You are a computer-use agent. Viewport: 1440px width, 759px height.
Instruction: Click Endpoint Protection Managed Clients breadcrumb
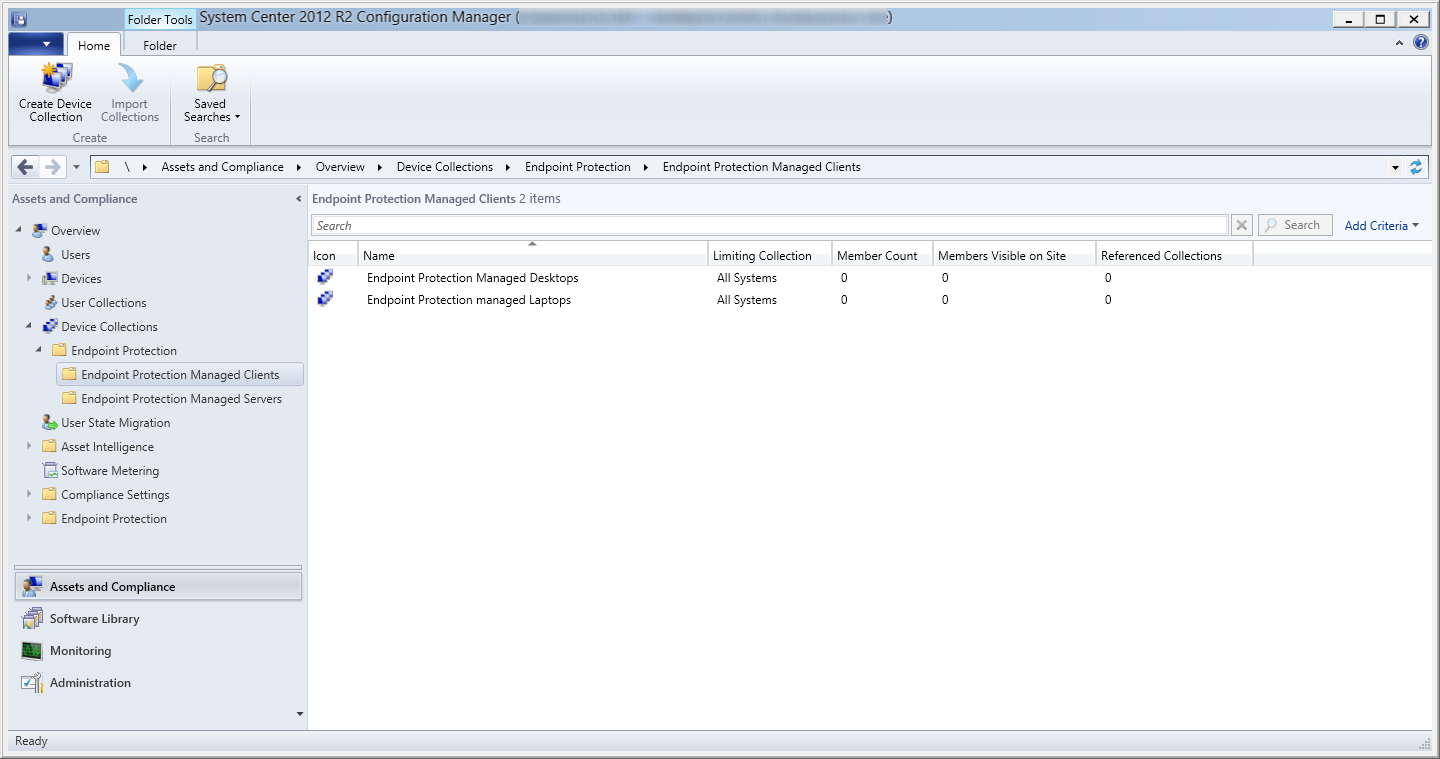(x=762, y=167)
